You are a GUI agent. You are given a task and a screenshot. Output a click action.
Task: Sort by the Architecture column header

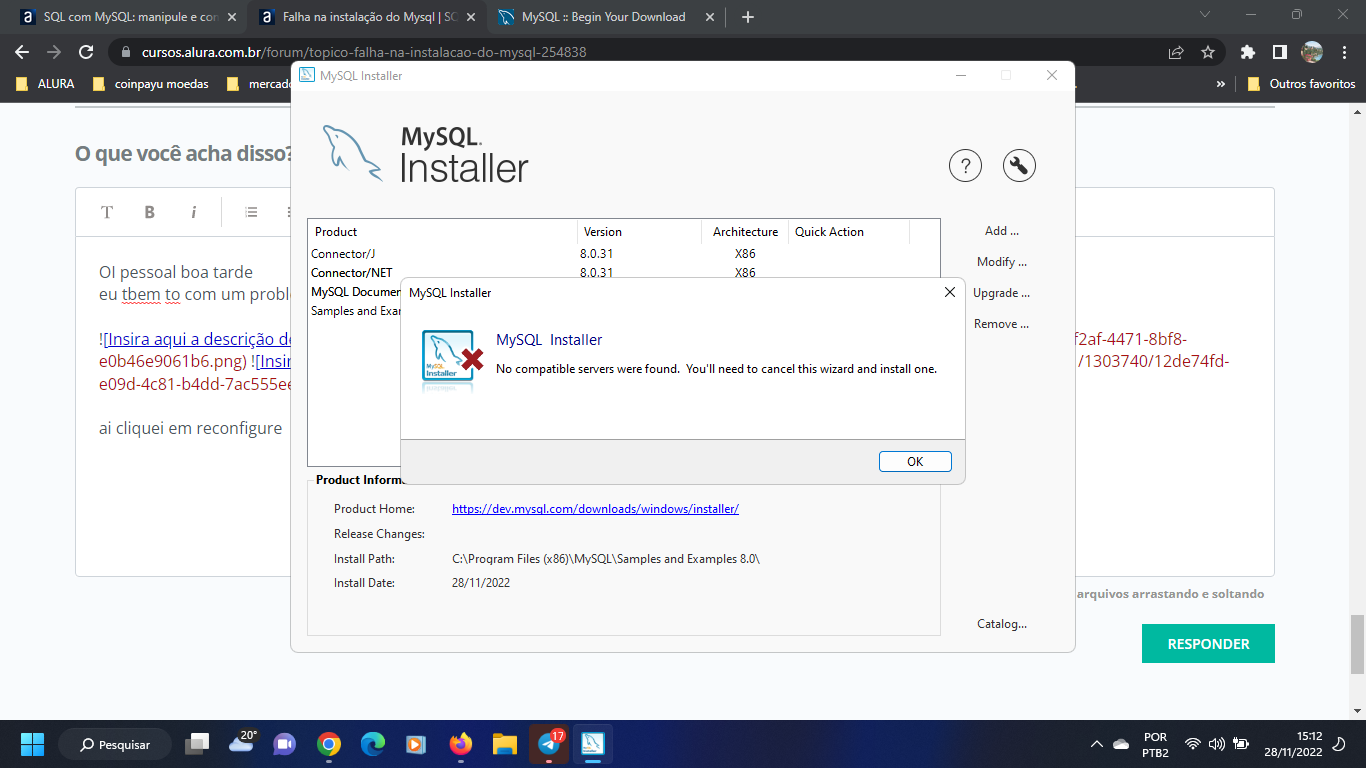pos(745,232)
